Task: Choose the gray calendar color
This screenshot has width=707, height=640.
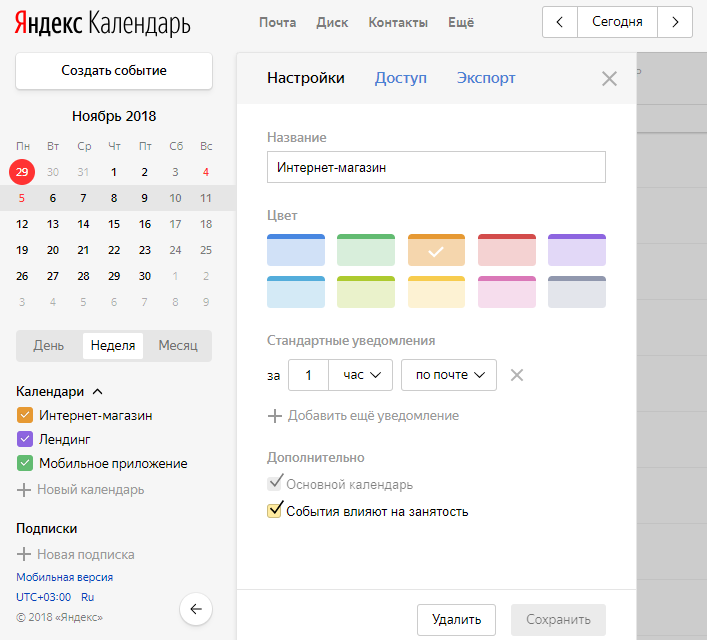Action: tap(577, 292)
